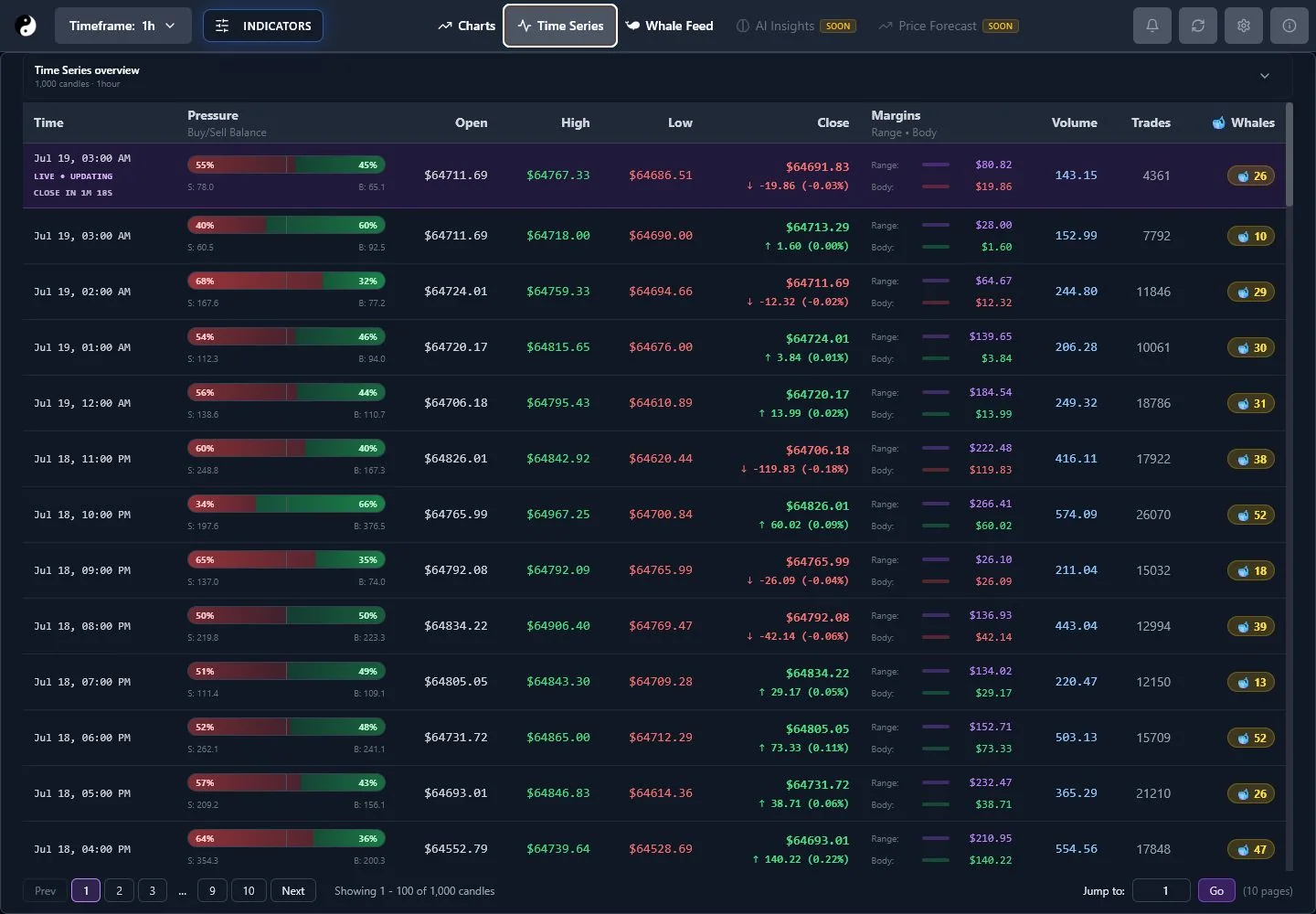Screen dimensions: 1316x914
Task: Click the Price Forecast tab
Action: pos(948,26)
